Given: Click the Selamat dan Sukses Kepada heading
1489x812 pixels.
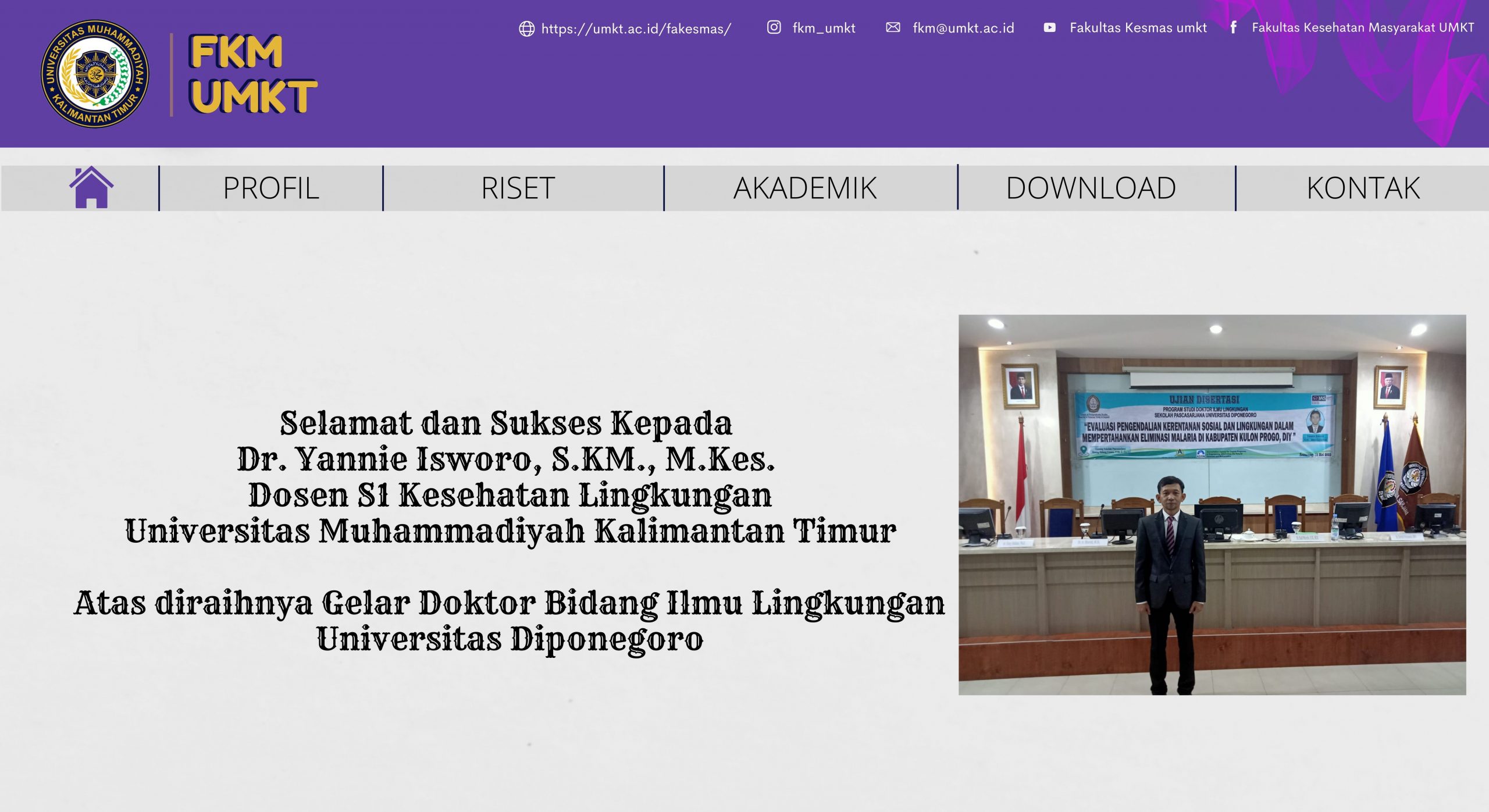Looking at the screenshot, I should click(505, 423).
